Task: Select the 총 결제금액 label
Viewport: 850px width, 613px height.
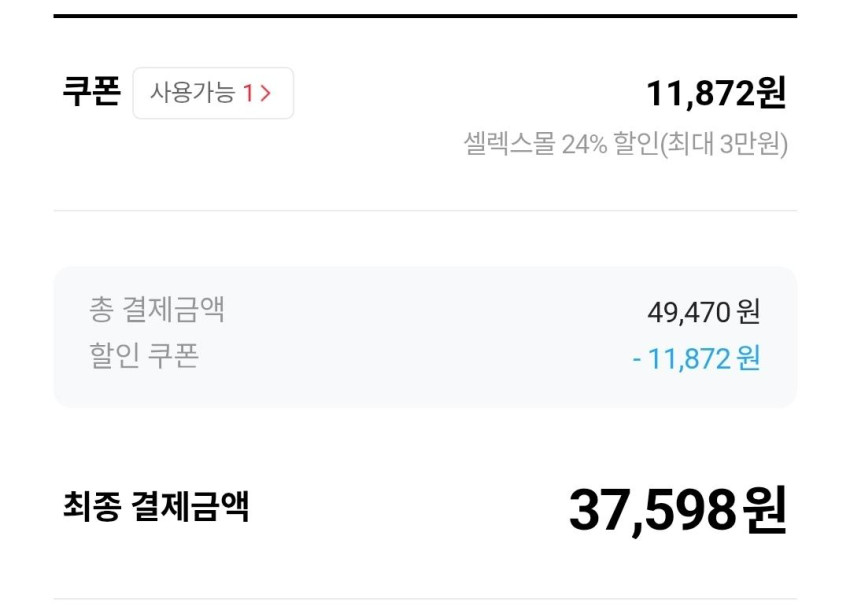Action: [x=157, y=310]
